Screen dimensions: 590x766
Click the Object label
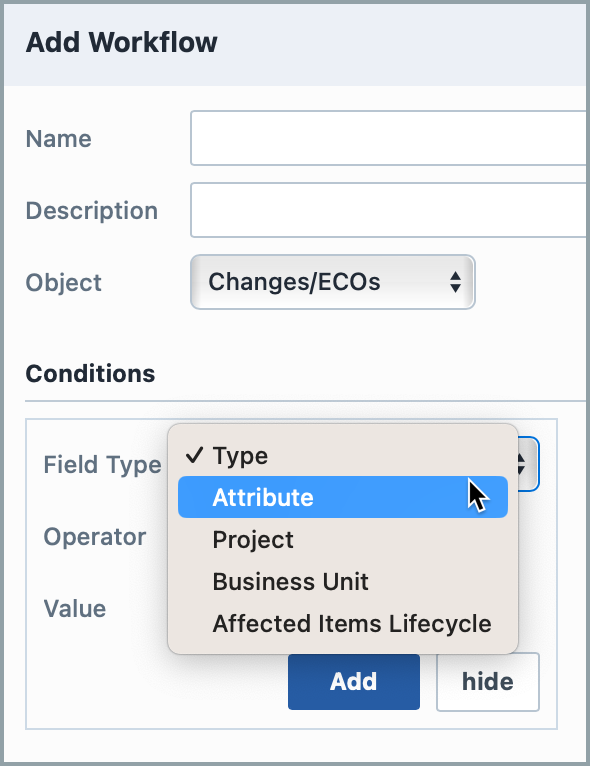pos(63,283)
